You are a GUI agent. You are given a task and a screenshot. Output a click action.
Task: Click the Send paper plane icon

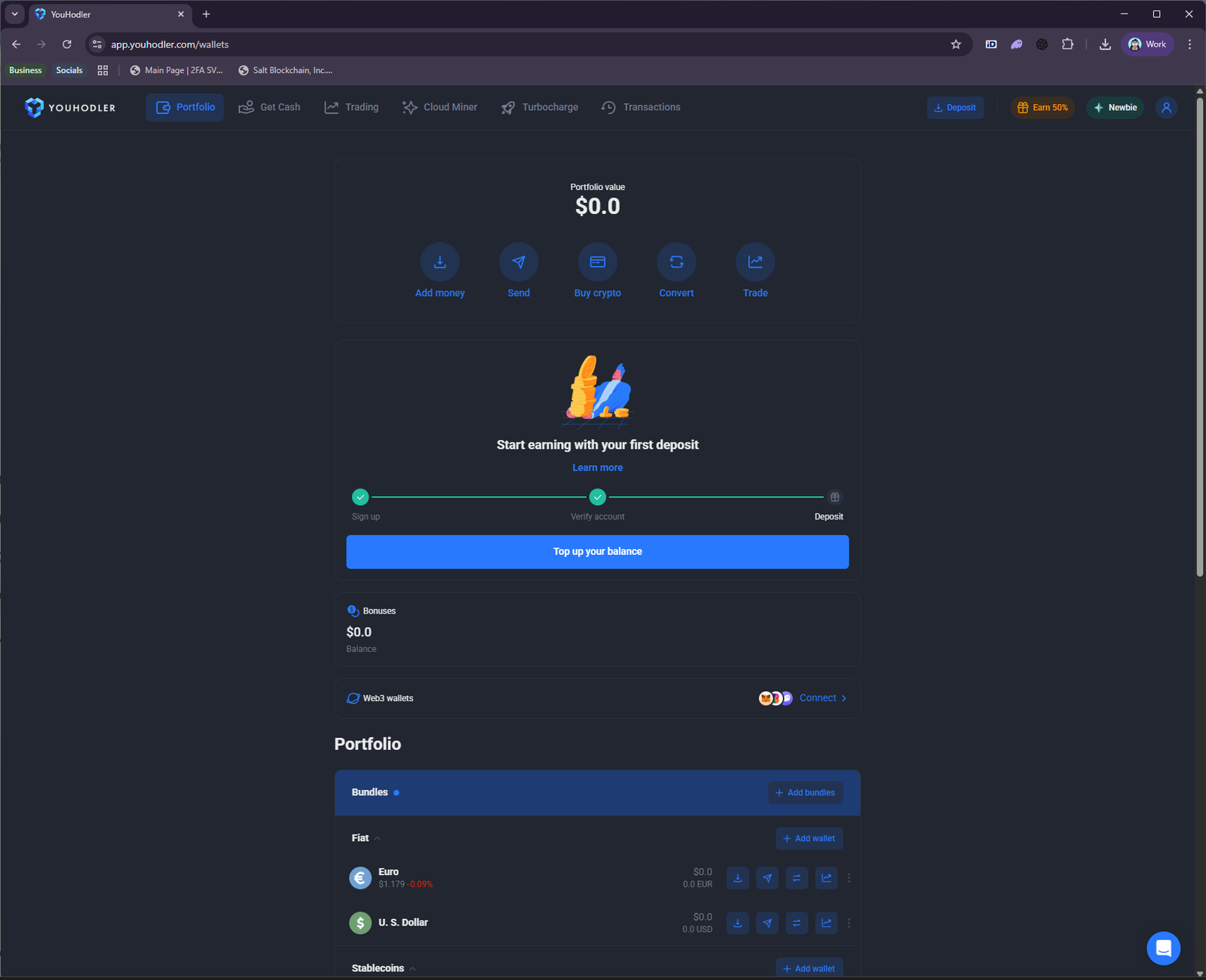coord(519,262)
